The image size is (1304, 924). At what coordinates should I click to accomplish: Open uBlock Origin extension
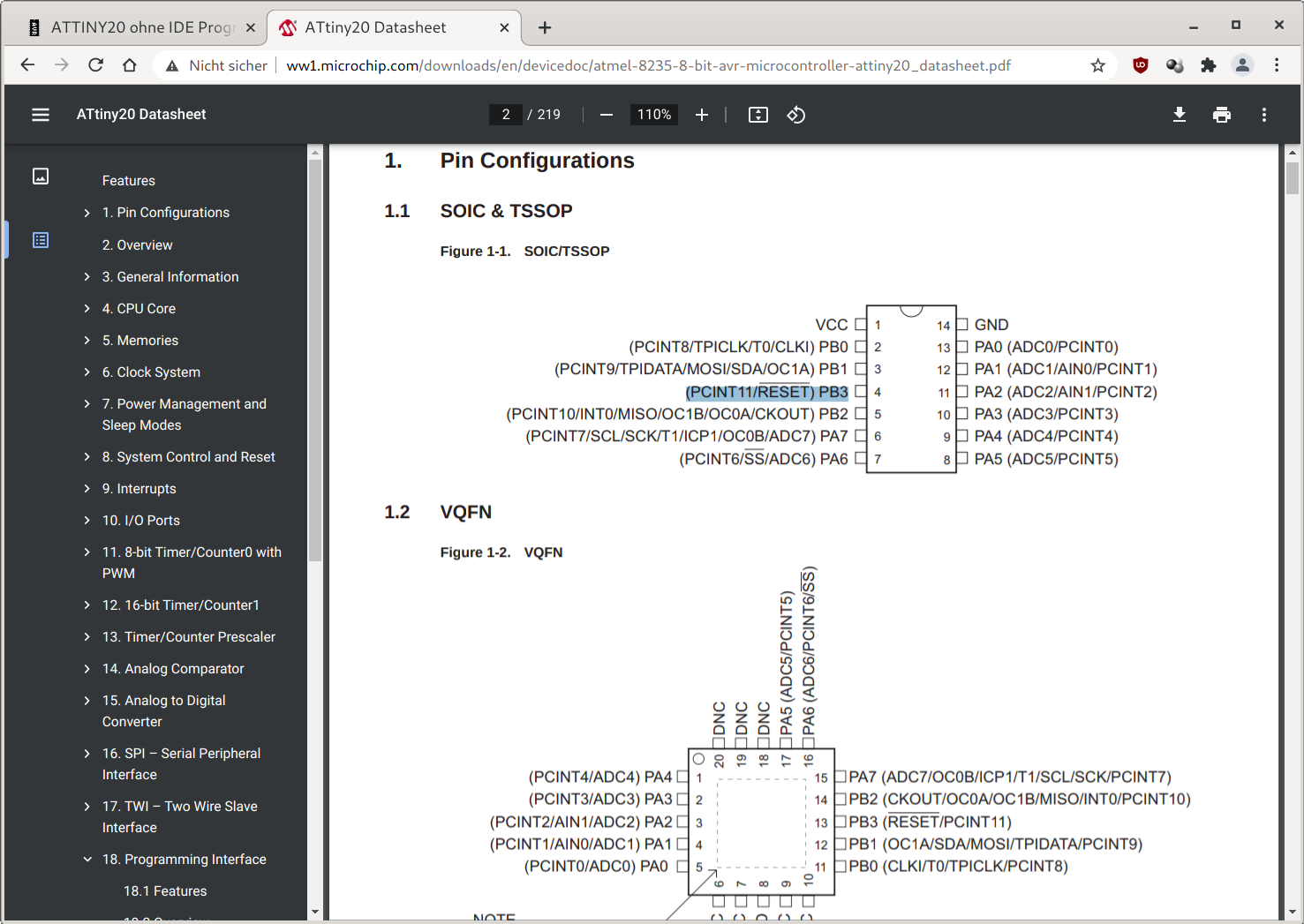coord(1141,65)
